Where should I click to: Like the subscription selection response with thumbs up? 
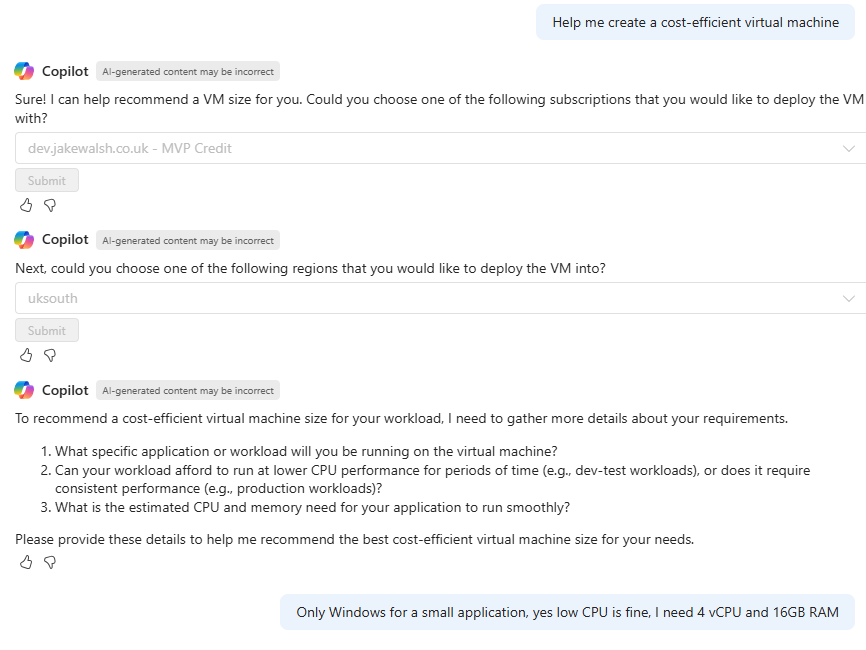[26, 205]
